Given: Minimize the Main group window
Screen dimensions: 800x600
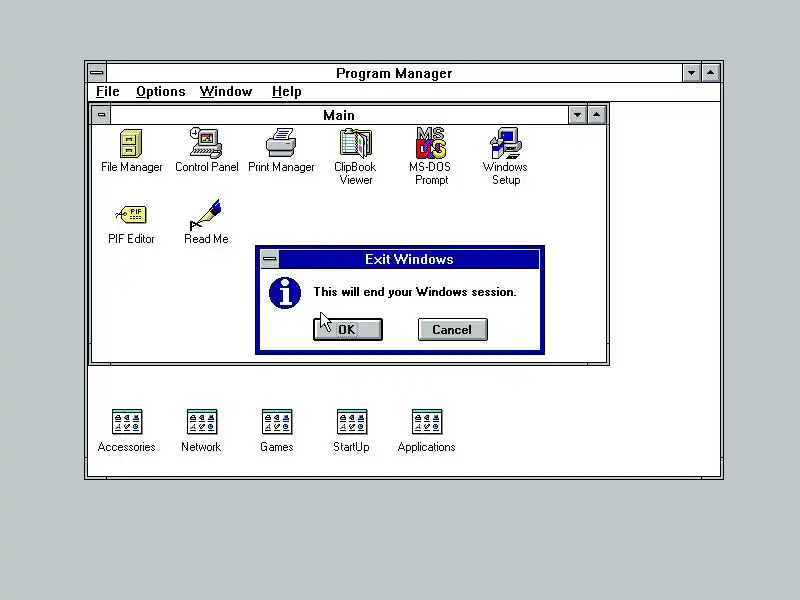Looking at the screenshot, I should point(578,115).
